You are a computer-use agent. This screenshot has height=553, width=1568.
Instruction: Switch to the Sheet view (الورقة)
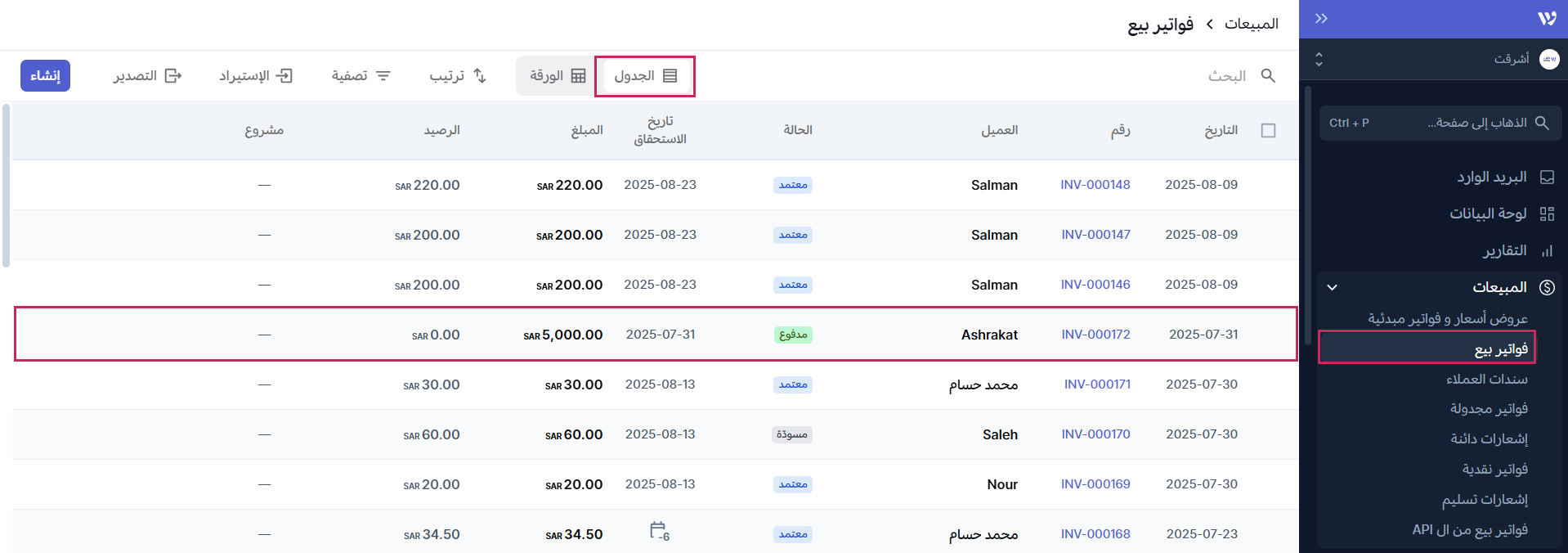click(x=558, y=76)
